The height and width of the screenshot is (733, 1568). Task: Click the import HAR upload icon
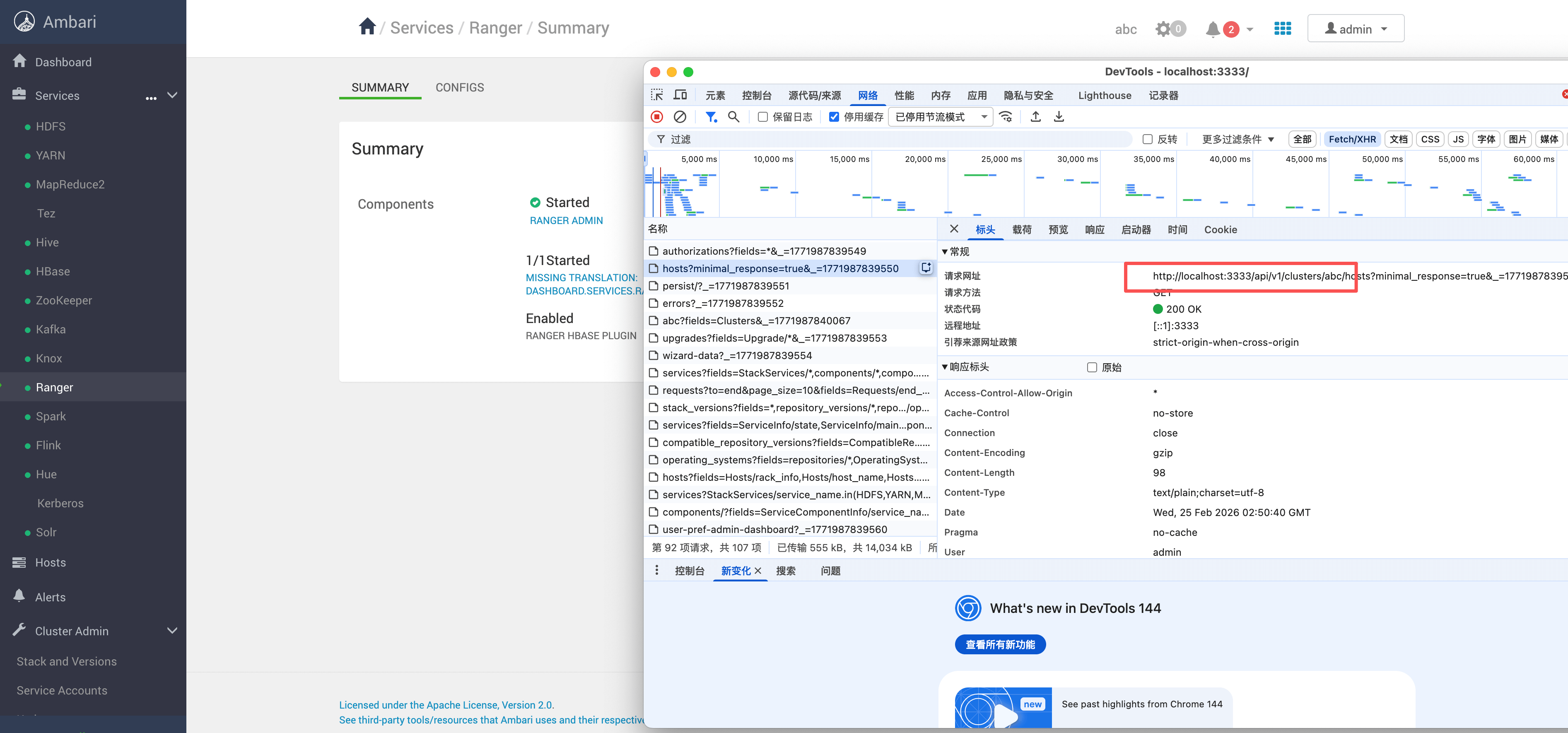(1035, 116)
